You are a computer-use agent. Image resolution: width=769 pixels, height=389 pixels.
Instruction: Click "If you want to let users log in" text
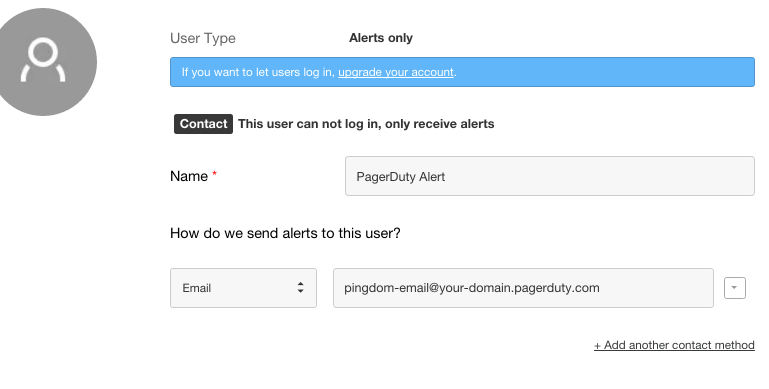click(x=258, y=72)
